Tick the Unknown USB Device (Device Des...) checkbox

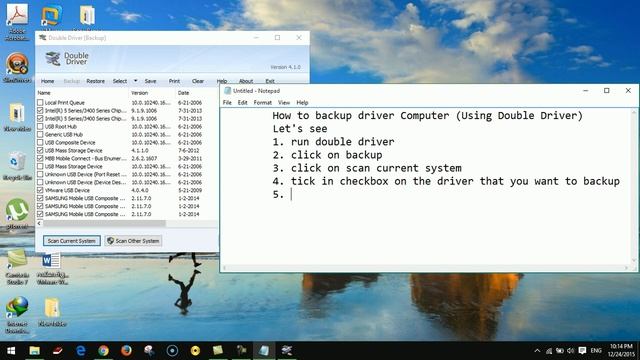(40, 182)
